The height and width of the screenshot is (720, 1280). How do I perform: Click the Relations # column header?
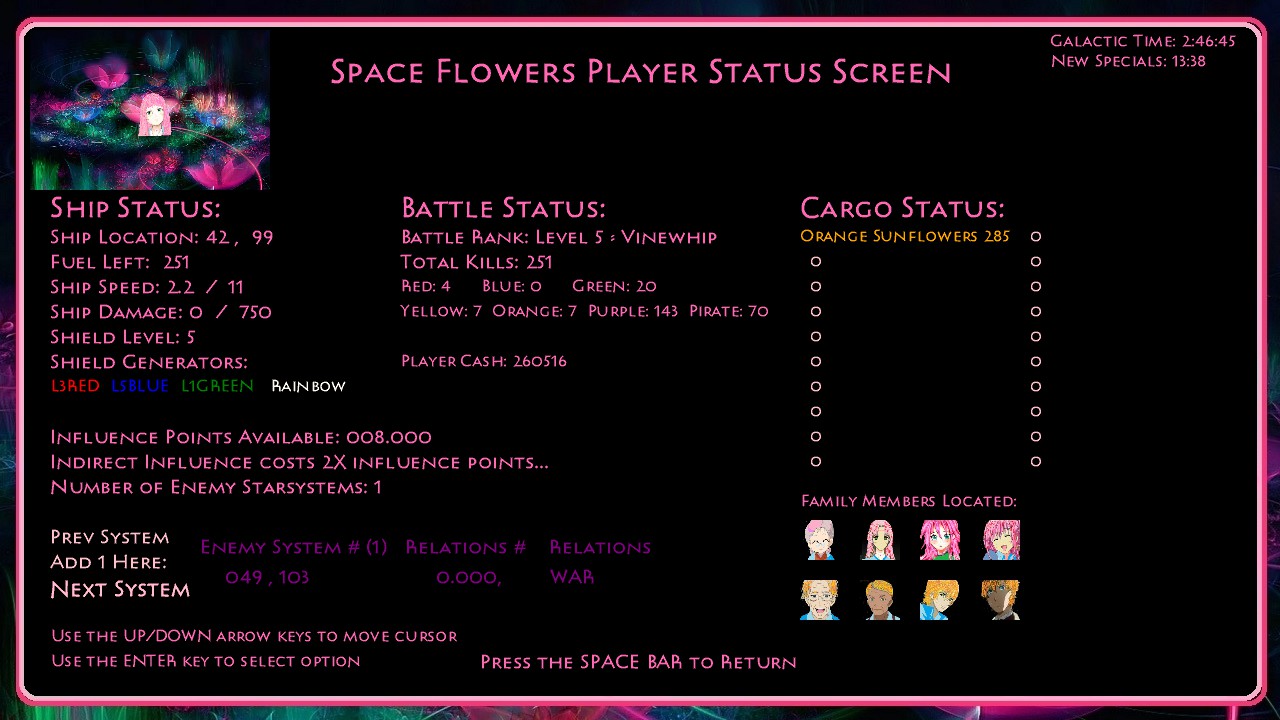466,547
